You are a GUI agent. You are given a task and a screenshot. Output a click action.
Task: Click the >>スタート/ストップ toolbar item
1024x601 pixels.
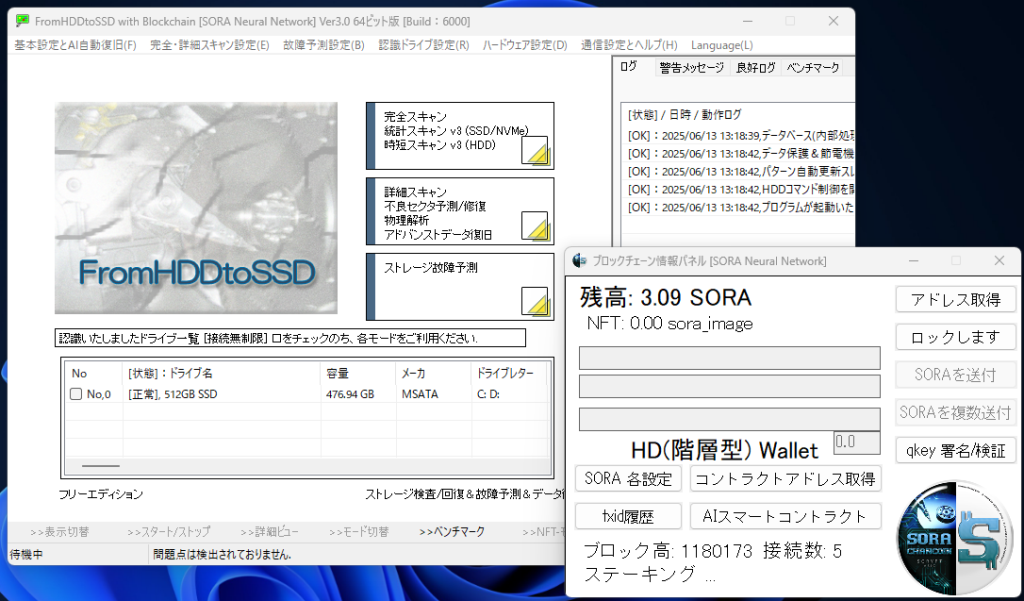pos(168,532)
